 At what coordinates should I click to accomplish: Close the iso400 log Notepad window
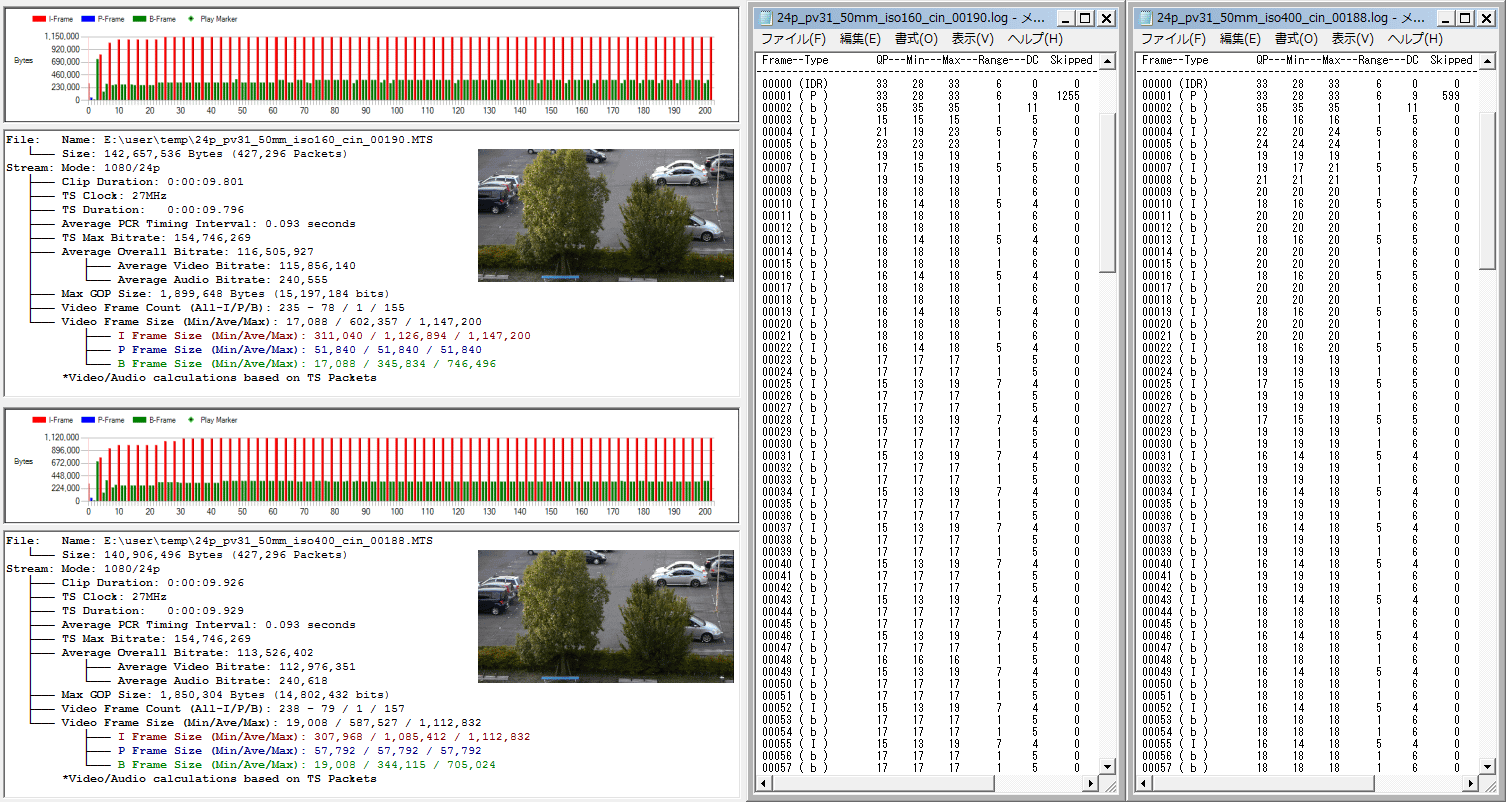click(1487, 18)
